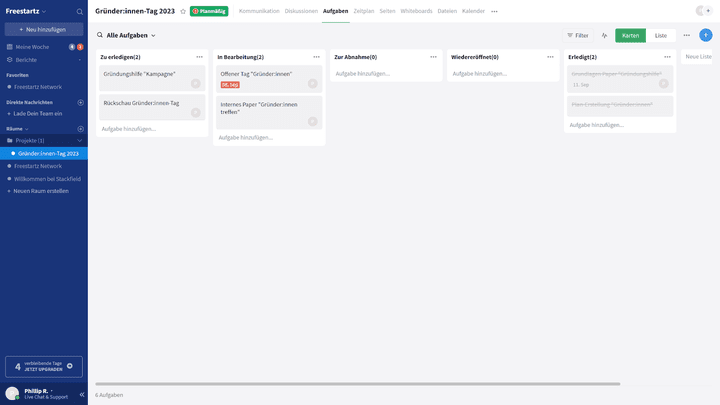Switch to Karten view
Viewport: 720px width, 405px height.
630,35
